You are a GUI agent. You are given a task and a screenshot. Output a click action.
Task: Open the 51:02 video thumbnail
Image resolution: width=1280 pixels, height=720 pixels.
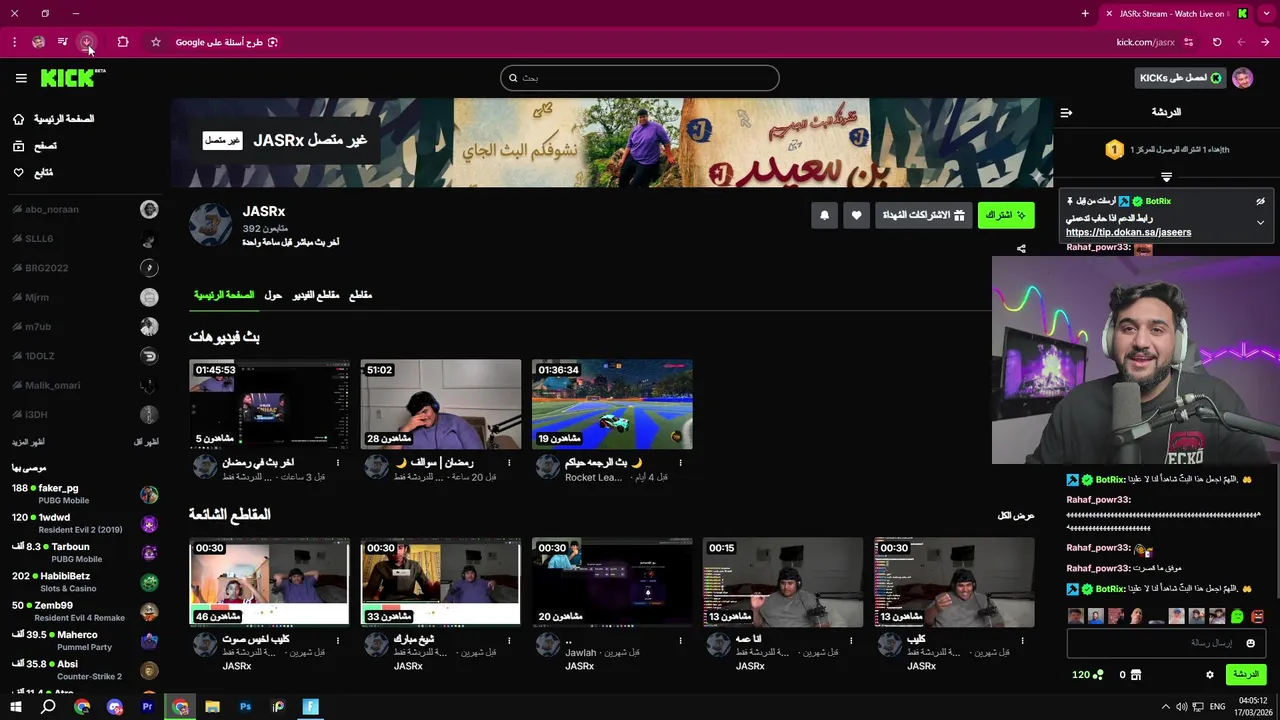pos(441,405)
